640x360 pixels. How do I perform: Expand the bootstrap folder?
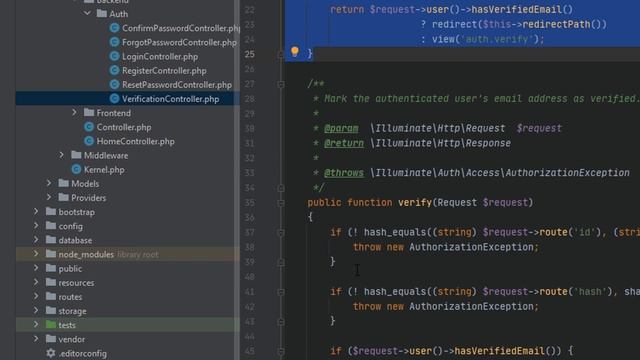(x=36, y=211)
